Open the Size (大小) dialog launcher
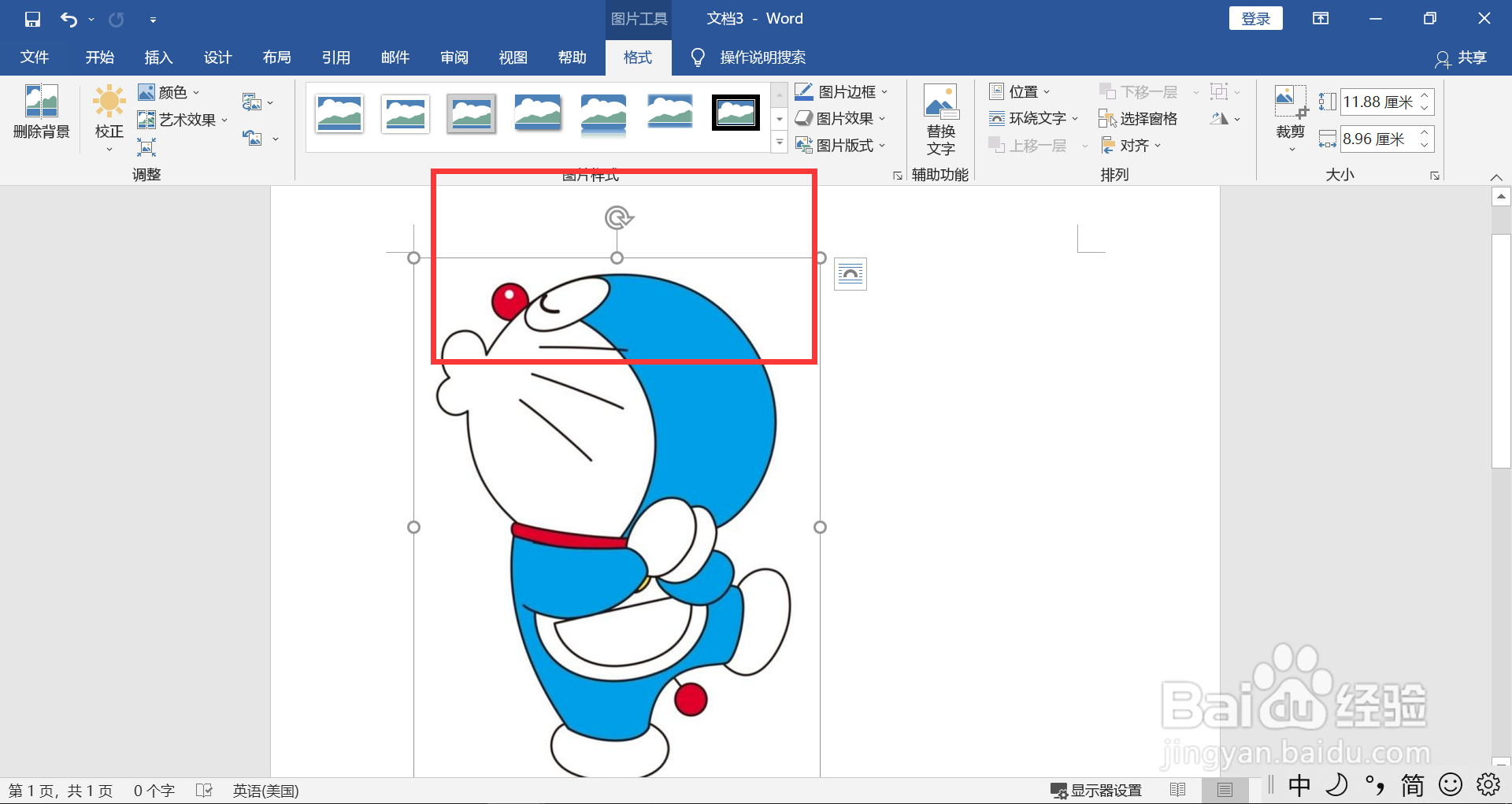The width and height of the screenshot is (1512, 804). coord(1435,176)
